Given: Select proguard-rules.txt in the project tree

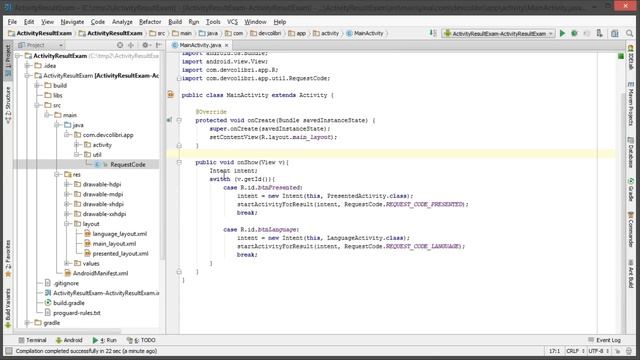Looking at the screenshot, I should tap(77, 313).
